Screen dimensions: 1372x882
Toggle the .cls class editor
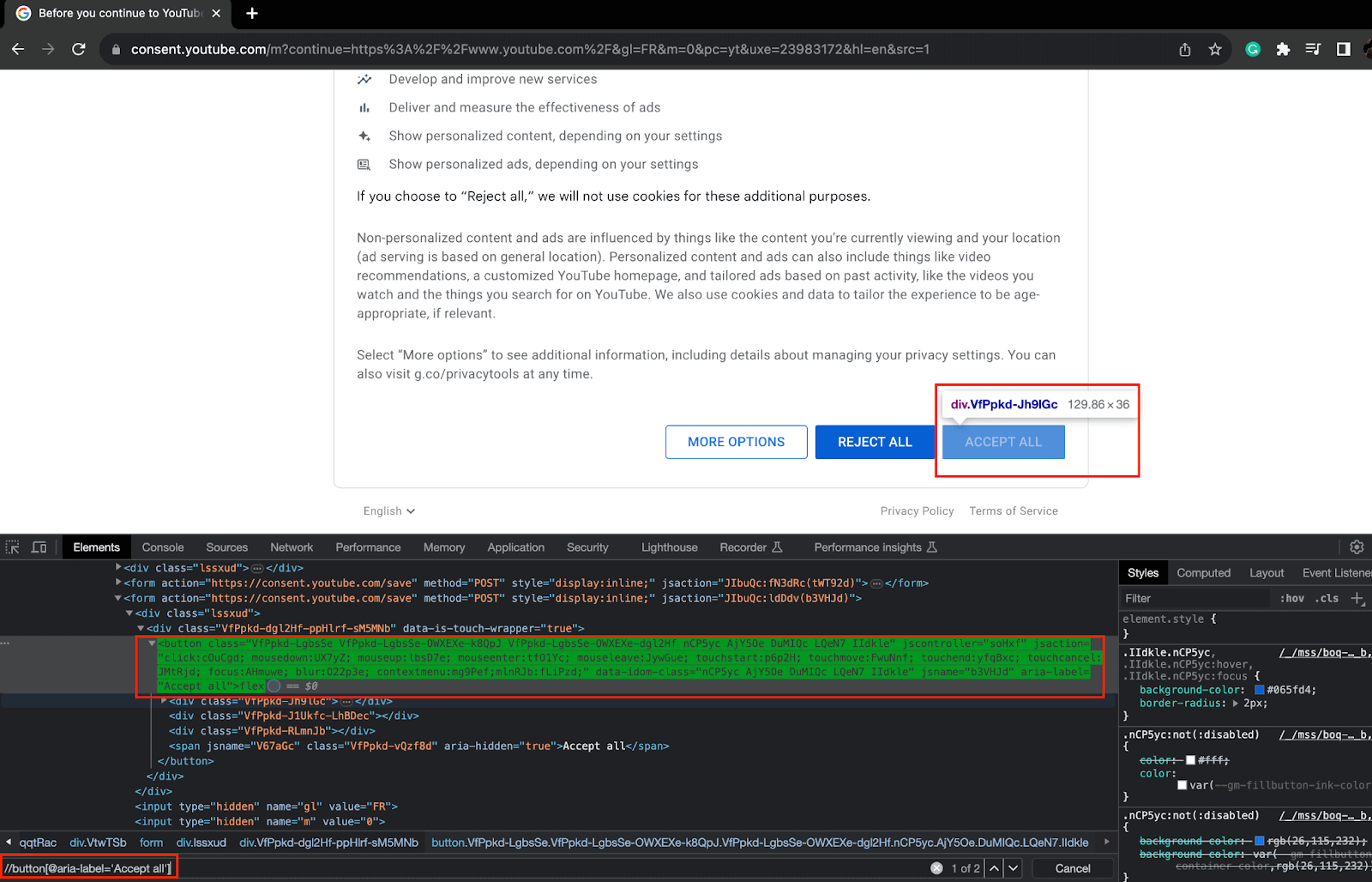tap(1328, 598)
